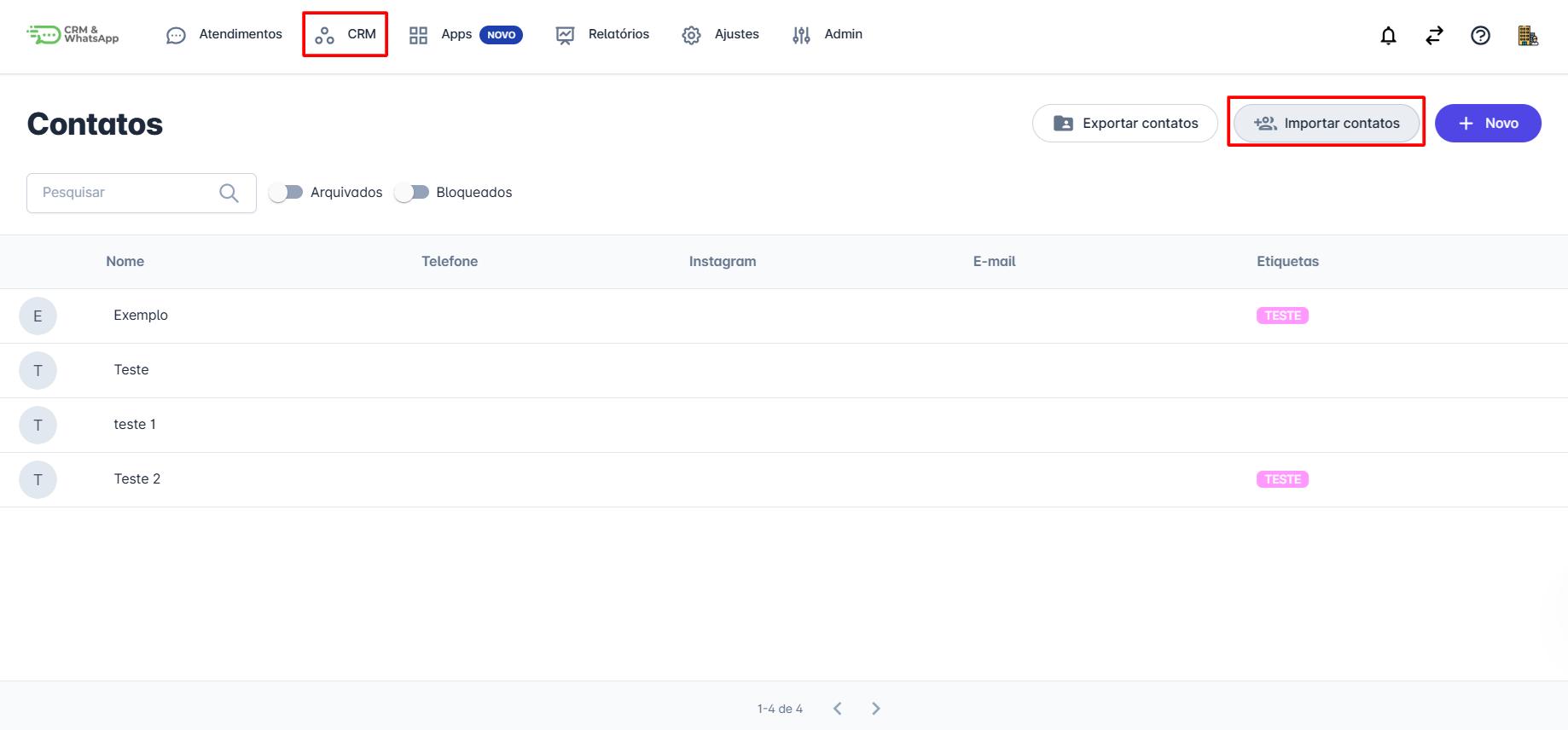Viewport: 1568px width, 730px height.
Task: Click the Exemplo contact avatar
Action: pyautogui.click(x=38, y=316)
